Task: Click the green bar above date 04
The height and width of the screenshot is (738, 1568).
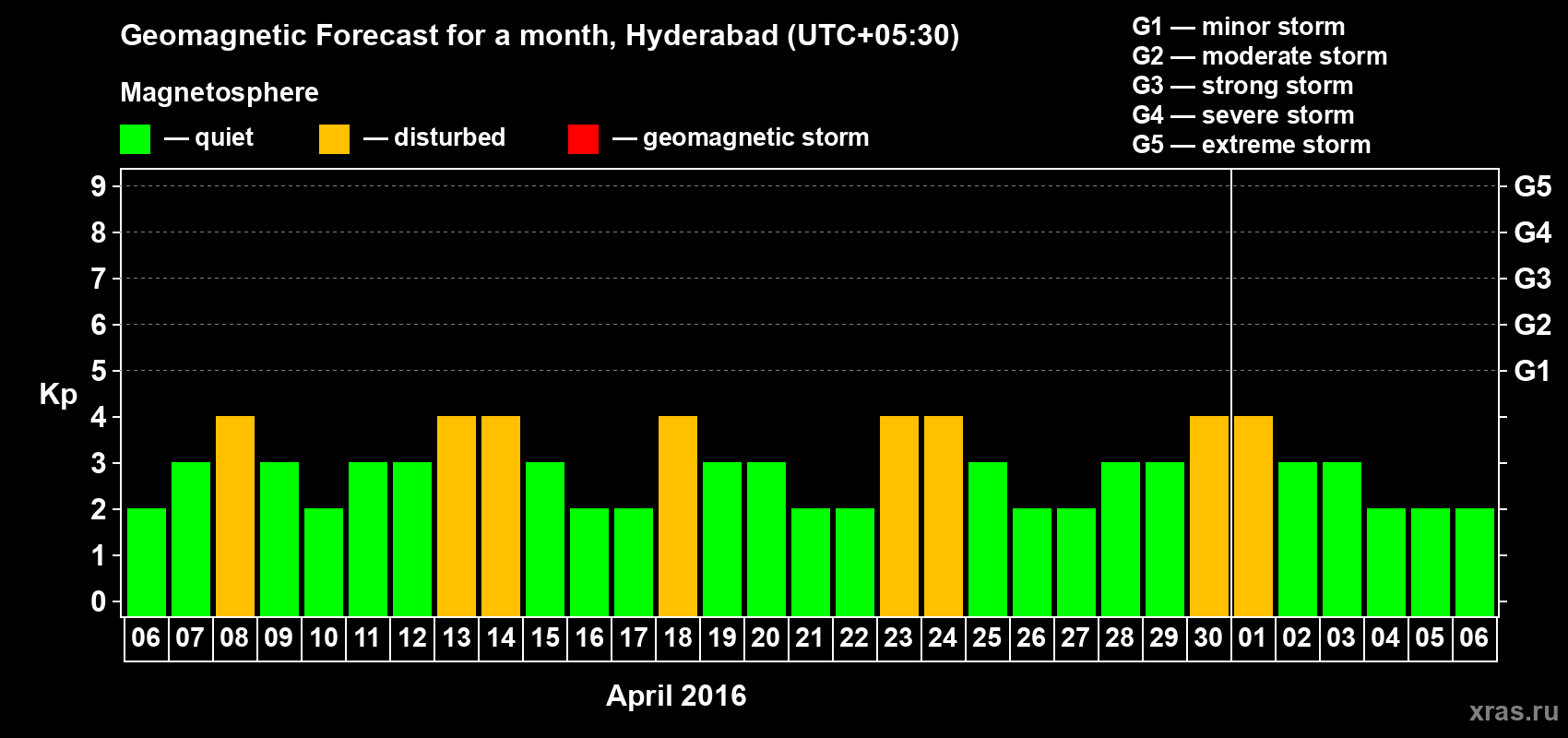Action: (x=1386, y=563)
